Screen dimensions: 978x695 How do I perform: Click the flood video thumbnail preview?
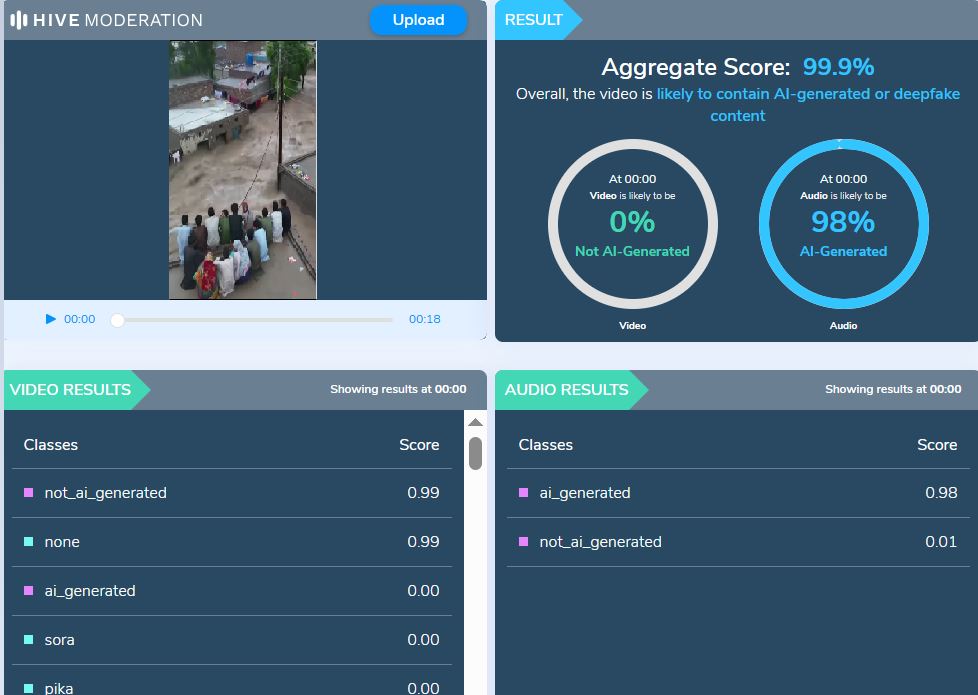pos(242,170)
